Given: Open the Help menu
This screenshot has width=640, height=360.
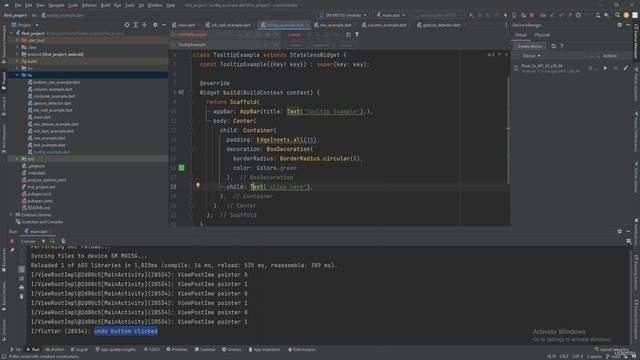Looking at the screenshot, I should (x=171, y=5).
